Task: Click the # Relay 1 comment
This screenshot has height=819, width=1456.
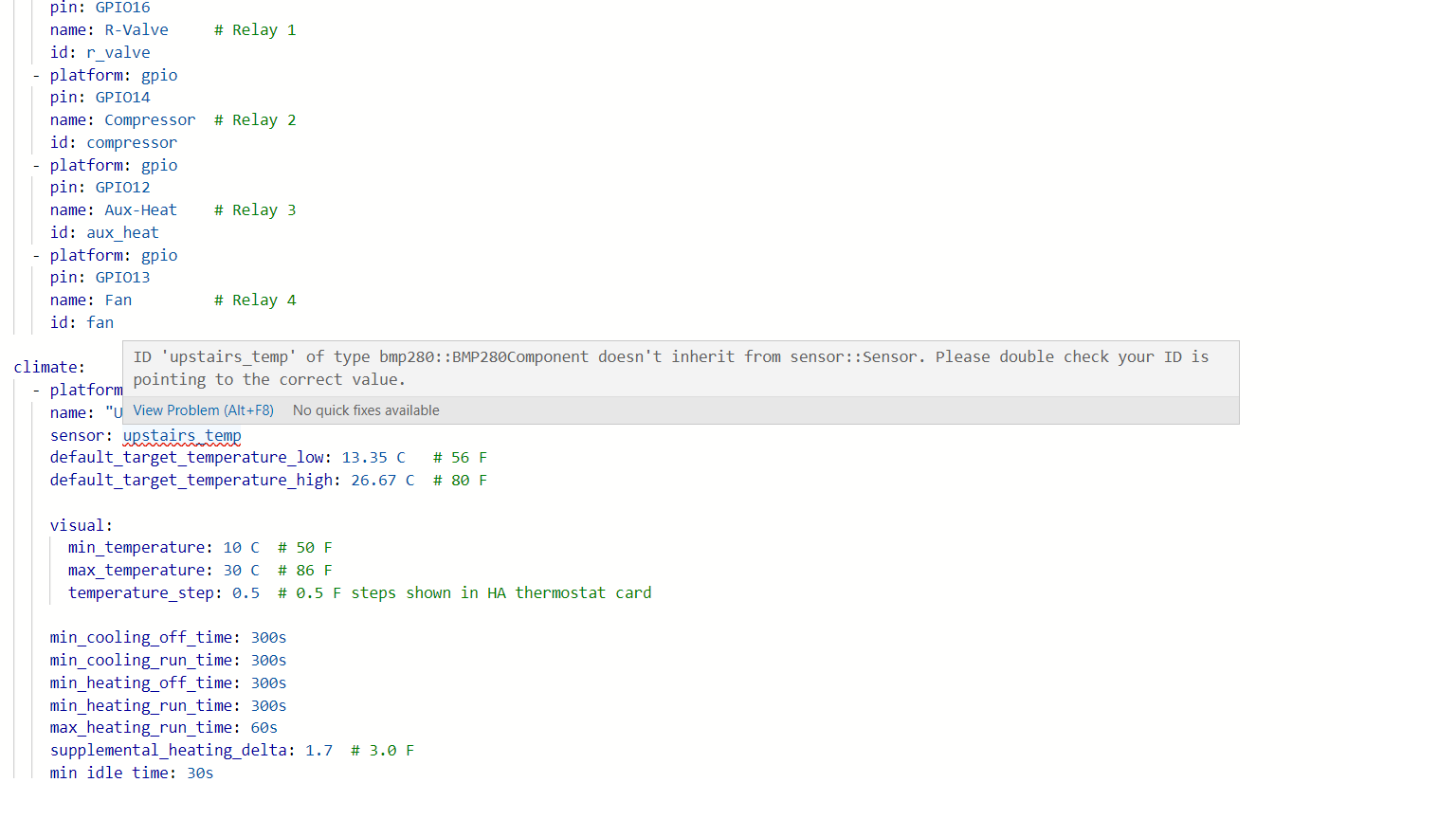Action: [255, 29]
